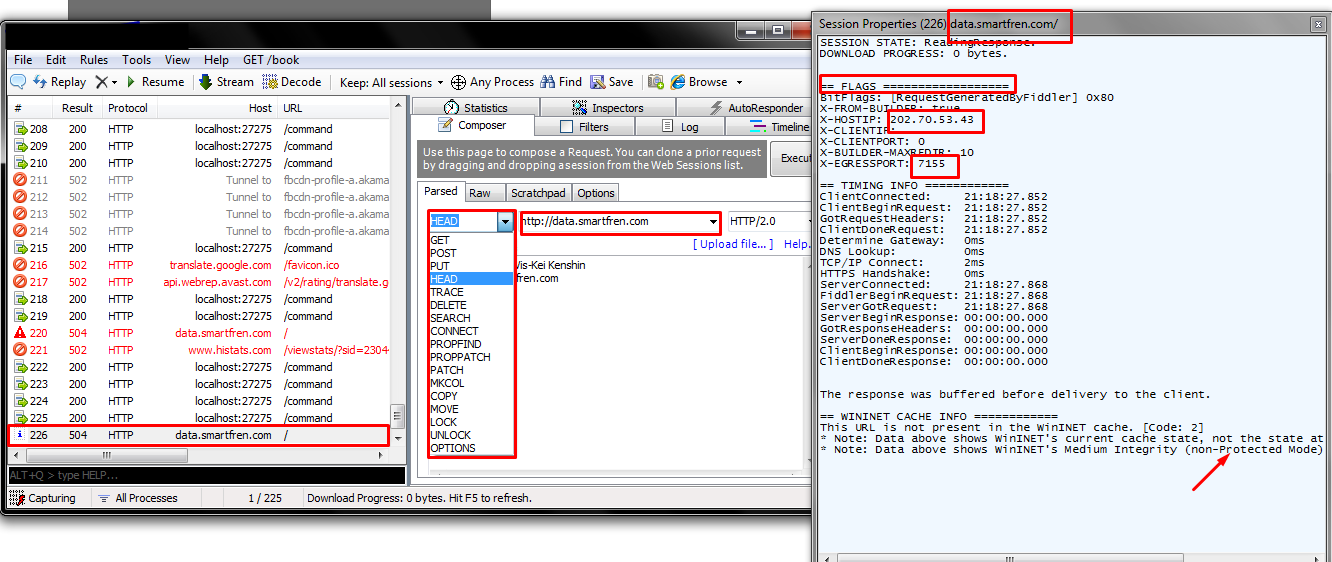
Task: Select CONNECT in the method list
Action: tap(471, 331)
